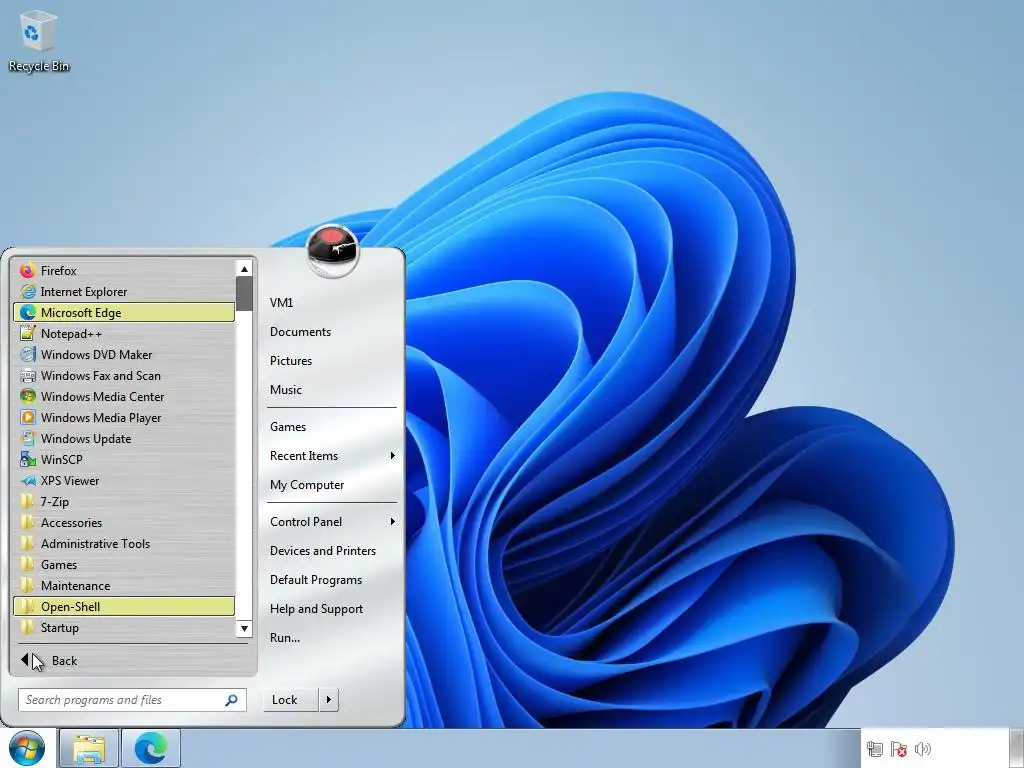Click the programs list scroll up arrow
This screenshot has width=1024, height=768.
tap(244, 268)
